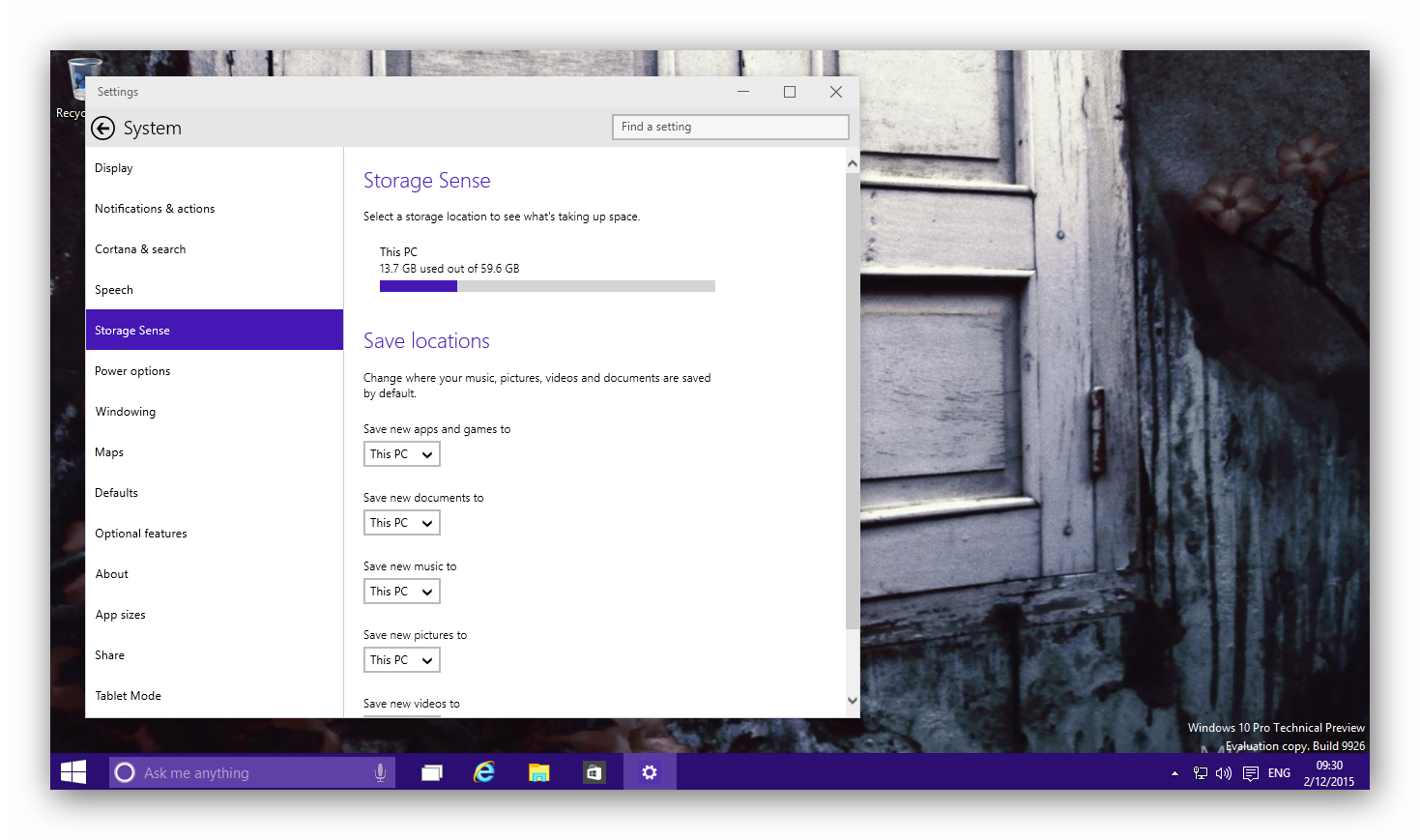Open Notifications & actions settings
This screenshot has height=840, width=1420.
215,209
